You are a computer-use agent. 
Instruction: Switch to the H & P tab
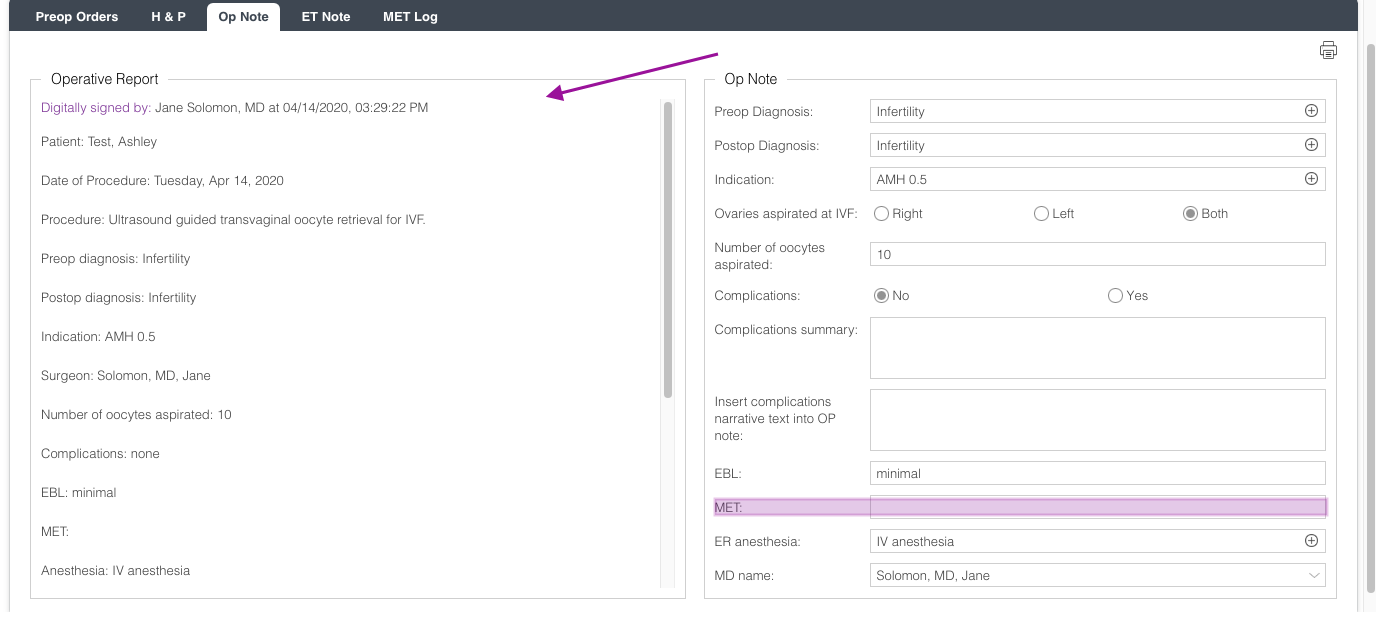pos(168,16)
